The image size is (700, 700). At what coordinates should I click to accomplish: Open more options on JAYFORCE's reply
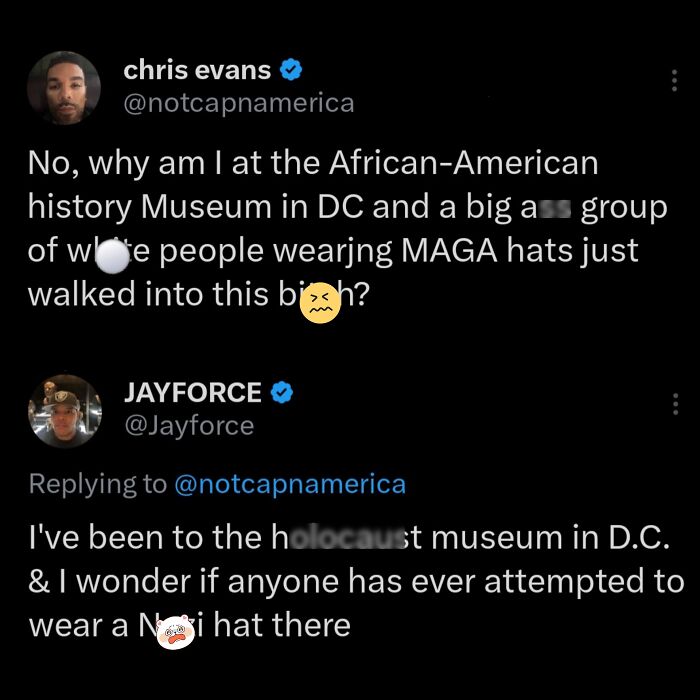(675, 404)
